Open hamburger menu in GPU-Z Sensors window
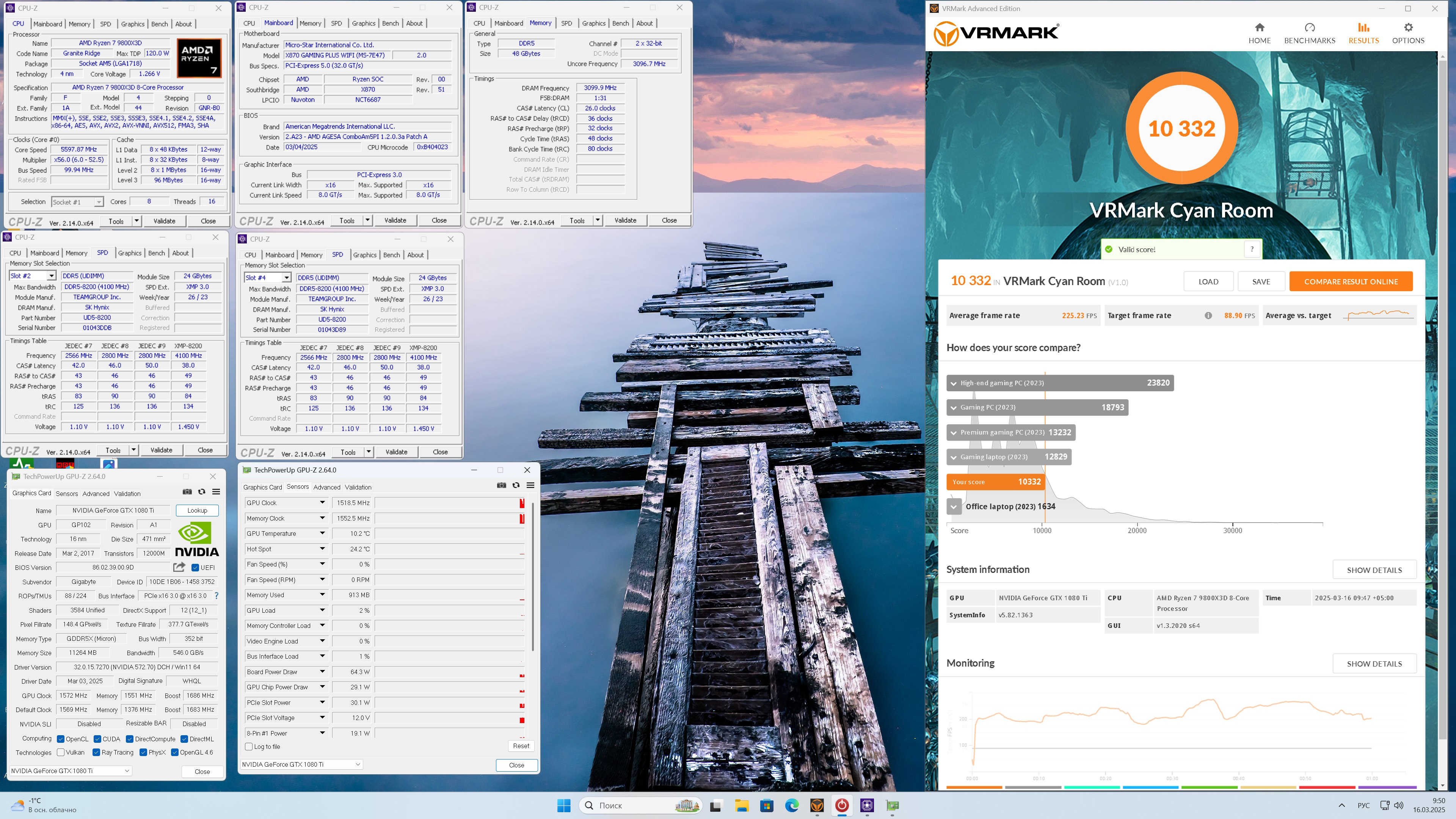The width and height of the screenshot is (1456, 819). (x=530, y=485)
